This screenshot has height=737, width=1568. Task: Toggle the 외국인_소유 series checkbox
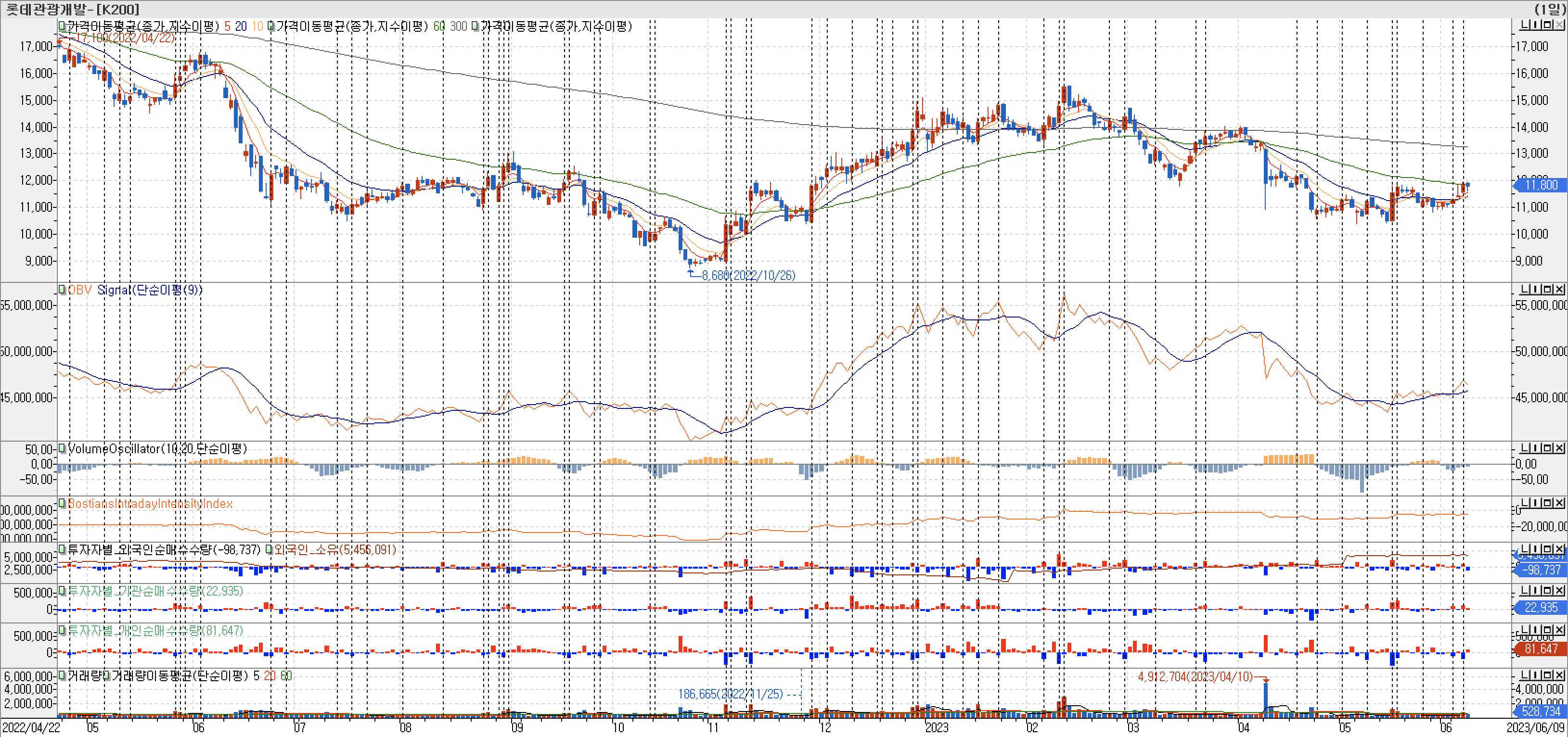pos(270,549)
